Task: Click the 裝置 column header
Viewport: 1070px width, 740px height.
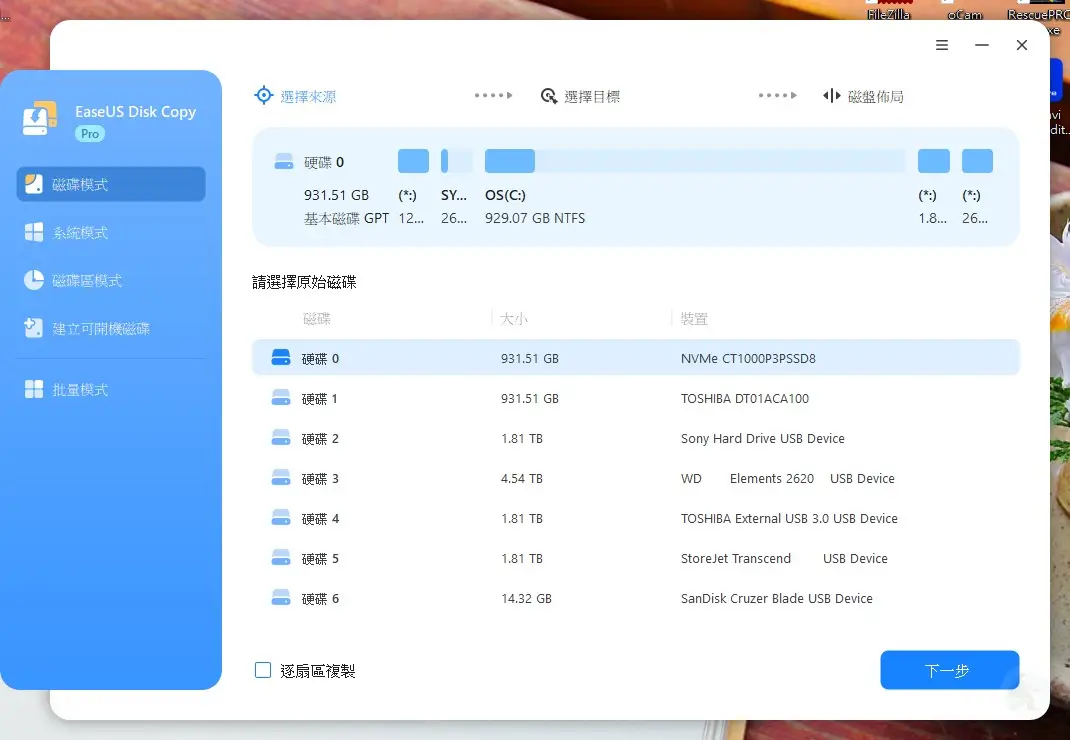Action: coord(694,318)
